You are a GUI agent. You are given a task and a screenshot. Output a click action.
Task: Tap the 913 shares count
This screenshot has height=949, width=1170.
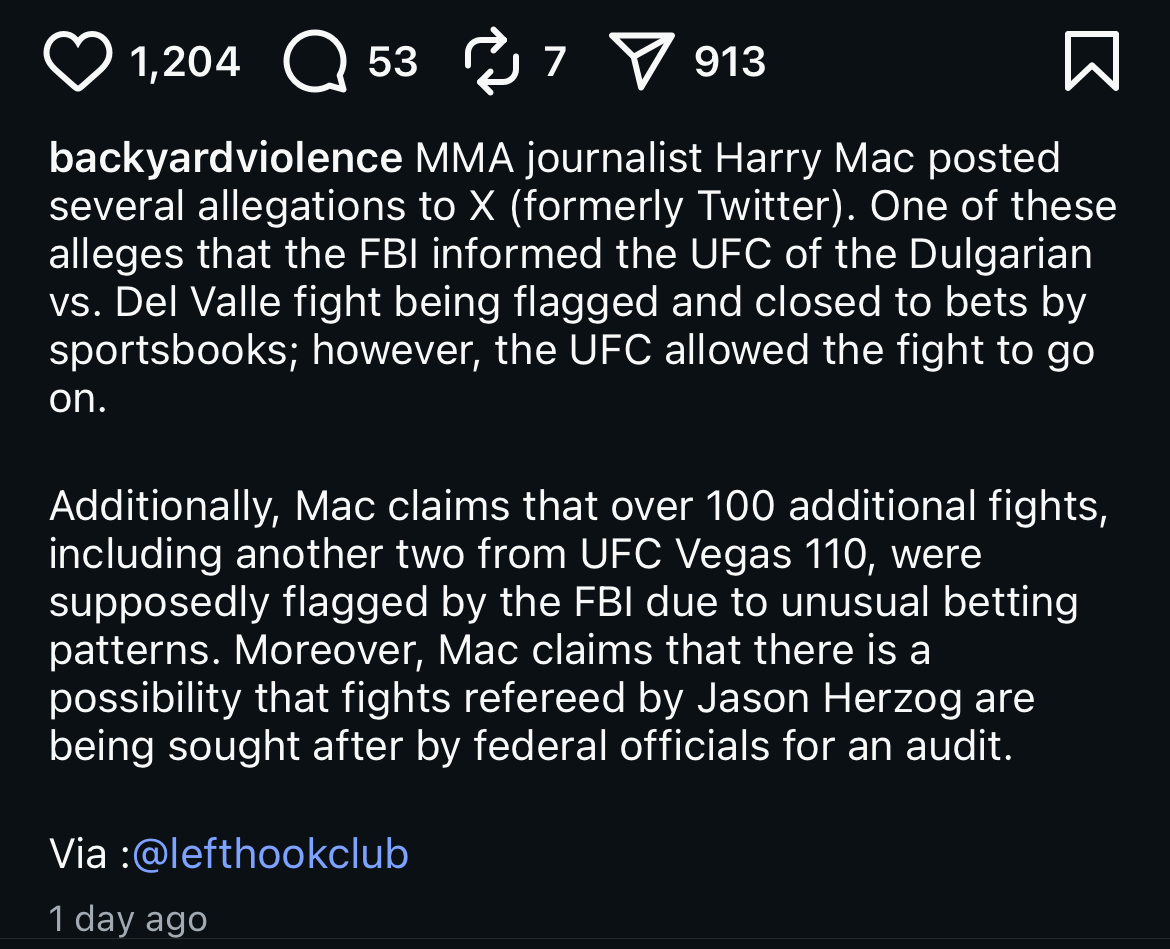730,63
